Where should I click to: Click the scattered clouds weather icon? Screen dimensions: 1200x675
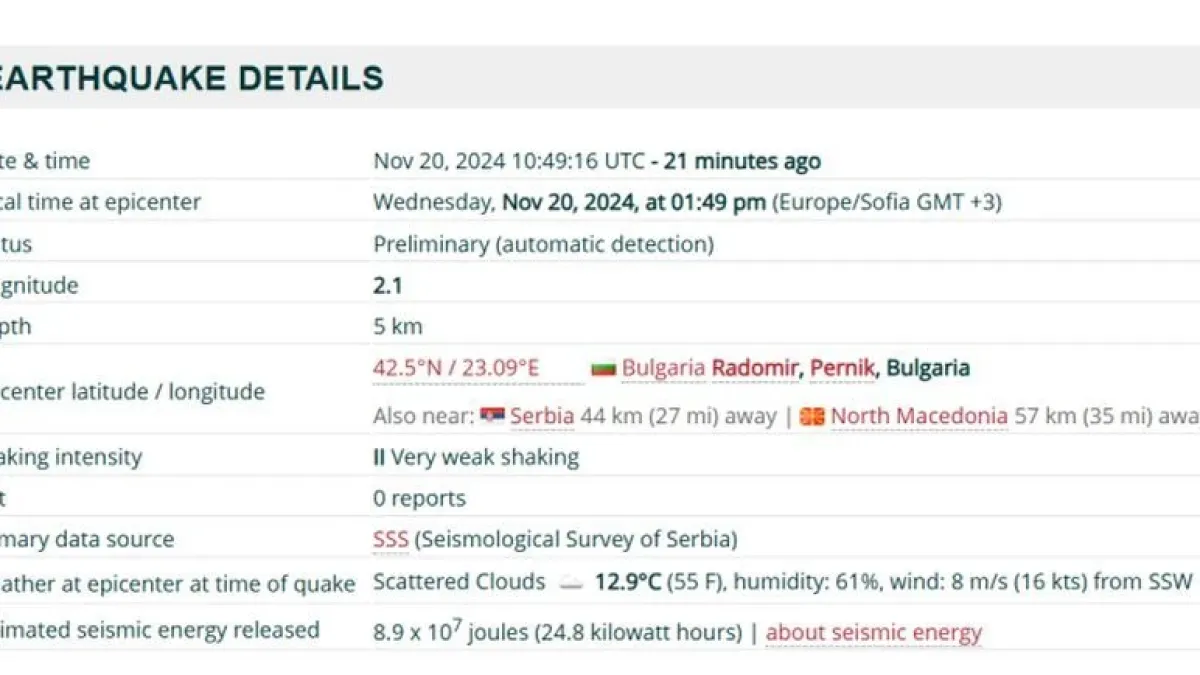coord(571,583)
